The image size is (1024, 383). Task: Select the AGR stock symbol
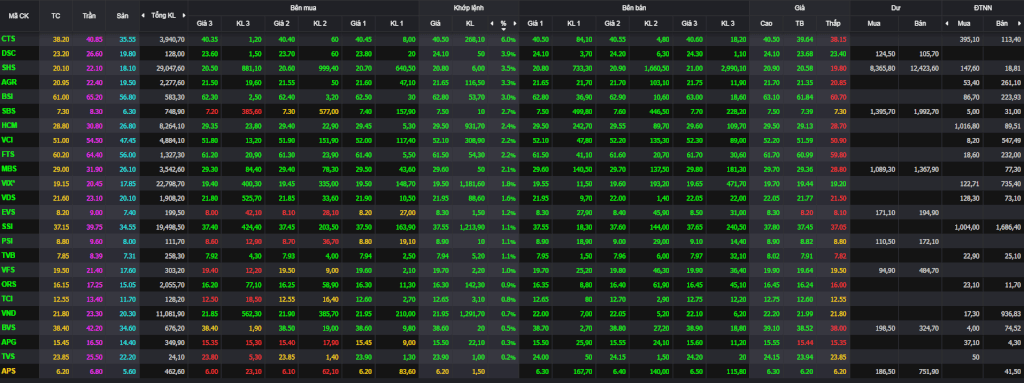click(x=9, y=82)
